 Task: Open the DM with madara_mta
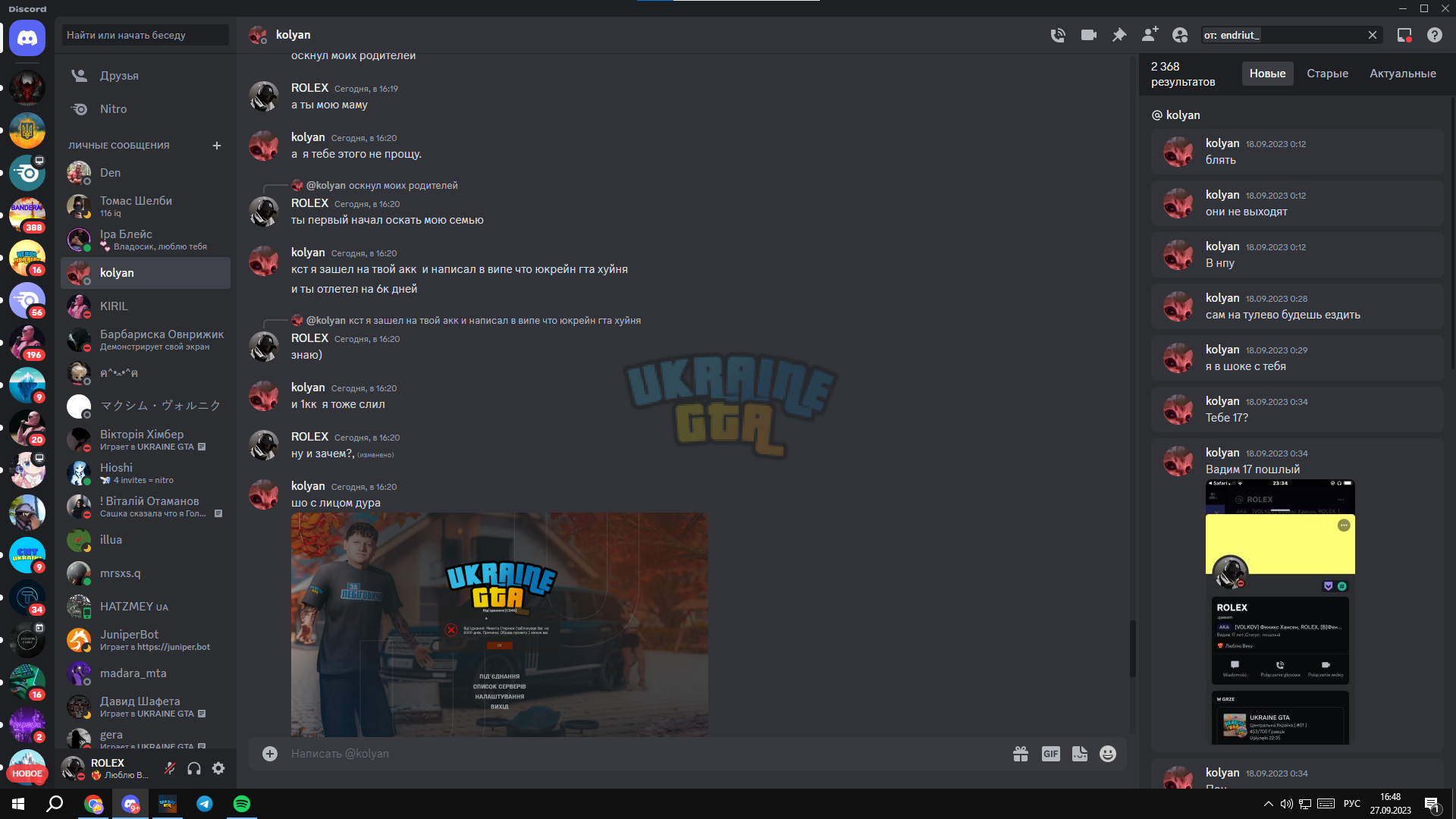tap(146, 673)
